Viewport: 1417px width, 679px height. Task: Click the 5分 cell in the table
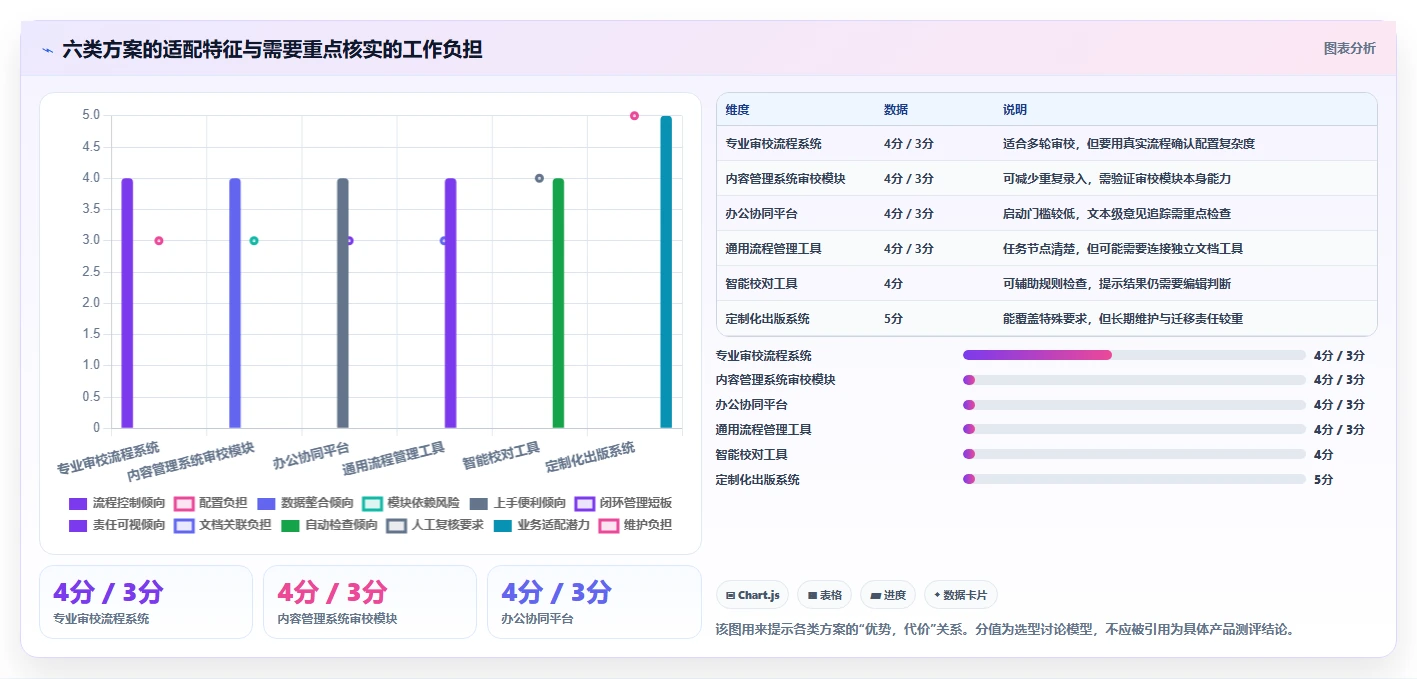tap(893, 319)
